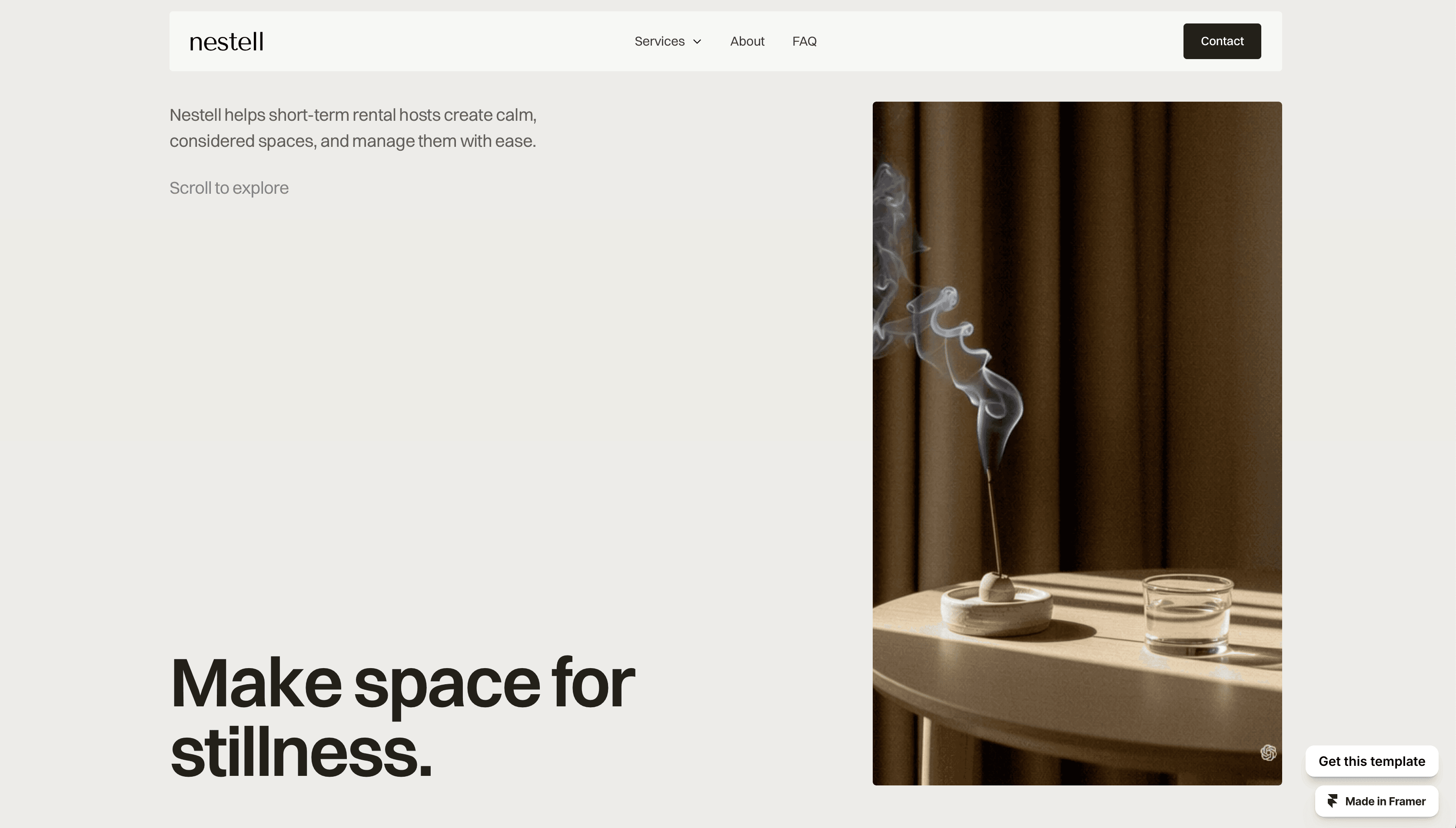Click the Contact button
This screenshot has height=828, width=1456.
[x=1222, y=41]
